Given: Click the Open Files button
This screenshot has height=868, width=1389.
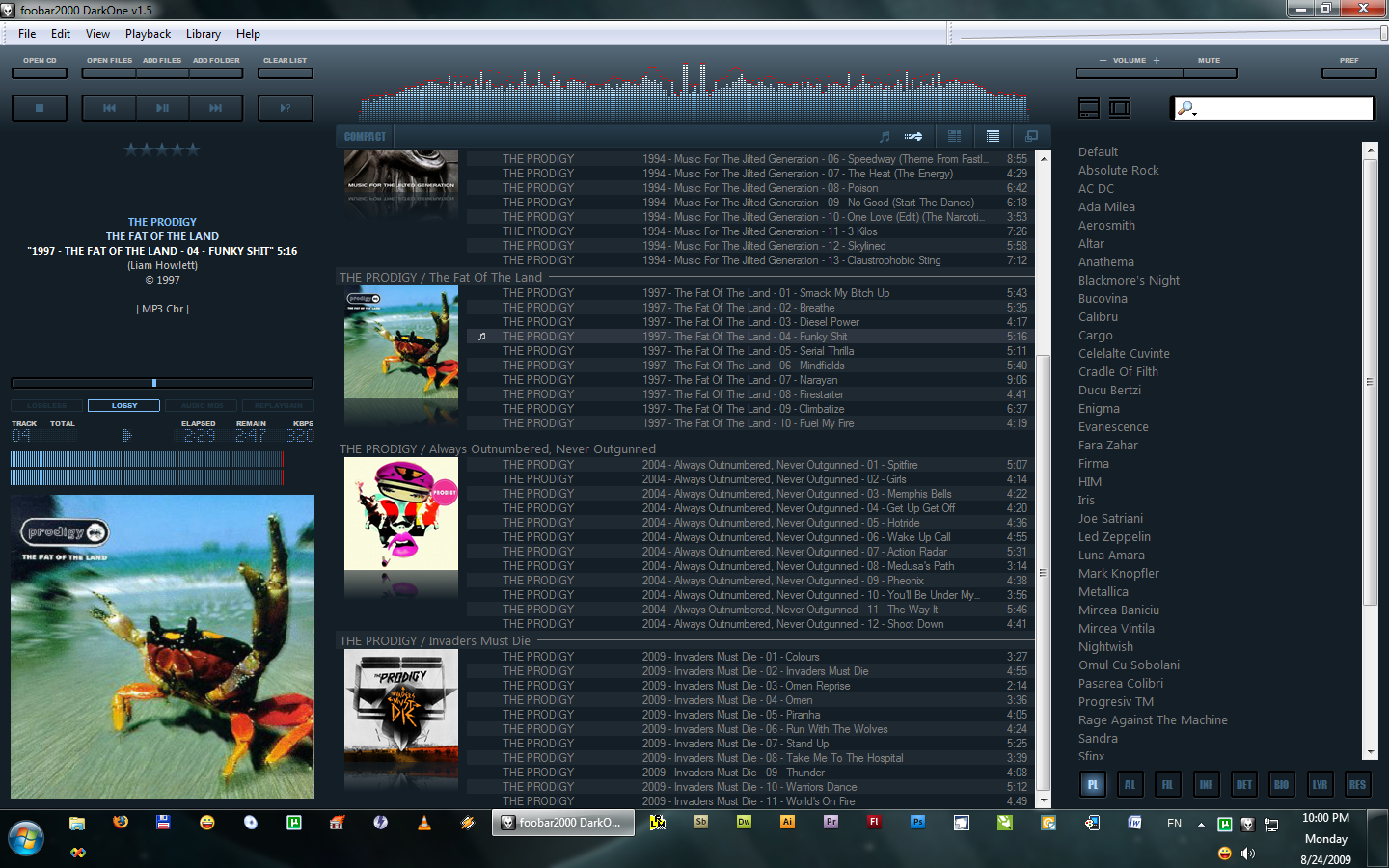Looking at the screenshot, I should [x=109, y=72].
